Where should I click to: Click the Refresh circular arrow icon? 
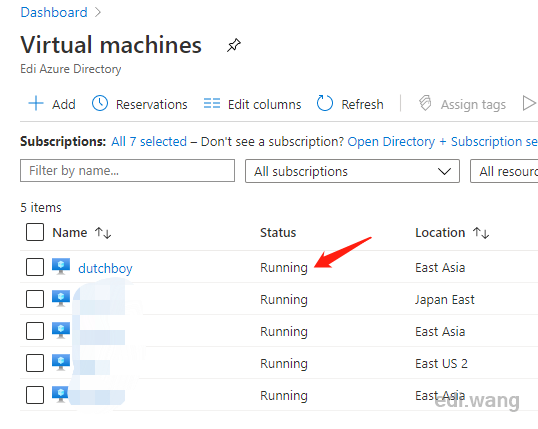[325, 103]
